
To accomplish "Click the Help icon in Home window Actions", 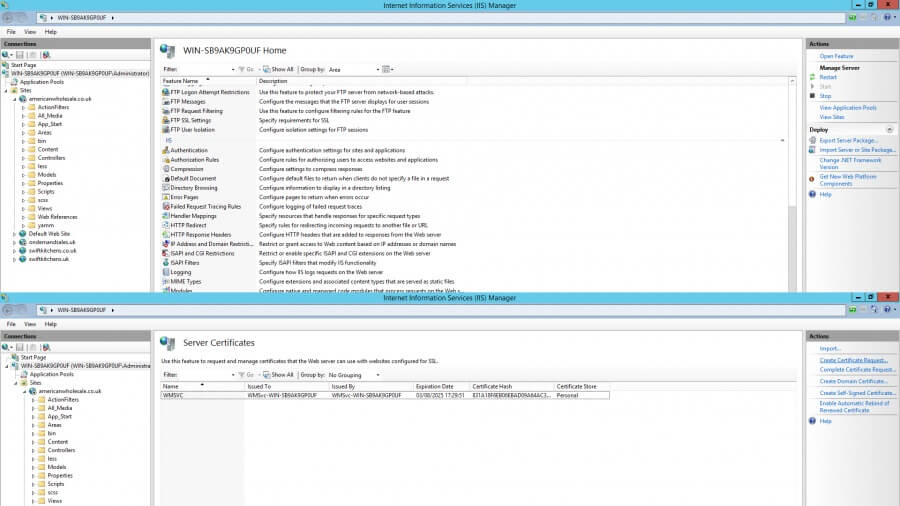I will tap(812, 194).
